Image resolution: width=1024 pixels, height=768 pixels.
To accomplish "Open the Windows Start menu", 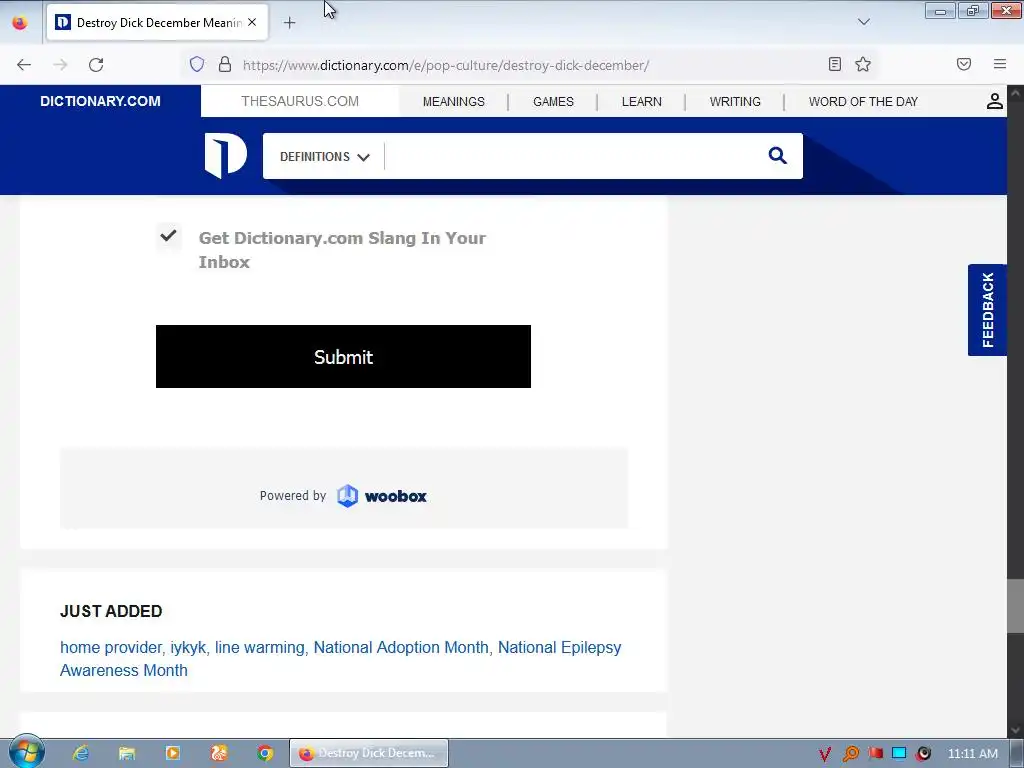I will (27, 752).
